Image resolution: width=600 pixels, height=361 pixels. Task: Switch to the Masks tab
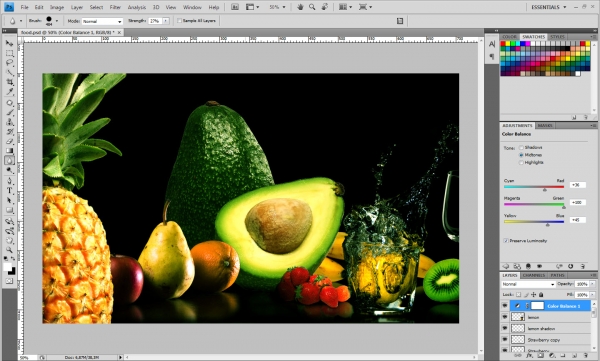tap(545, 126)
